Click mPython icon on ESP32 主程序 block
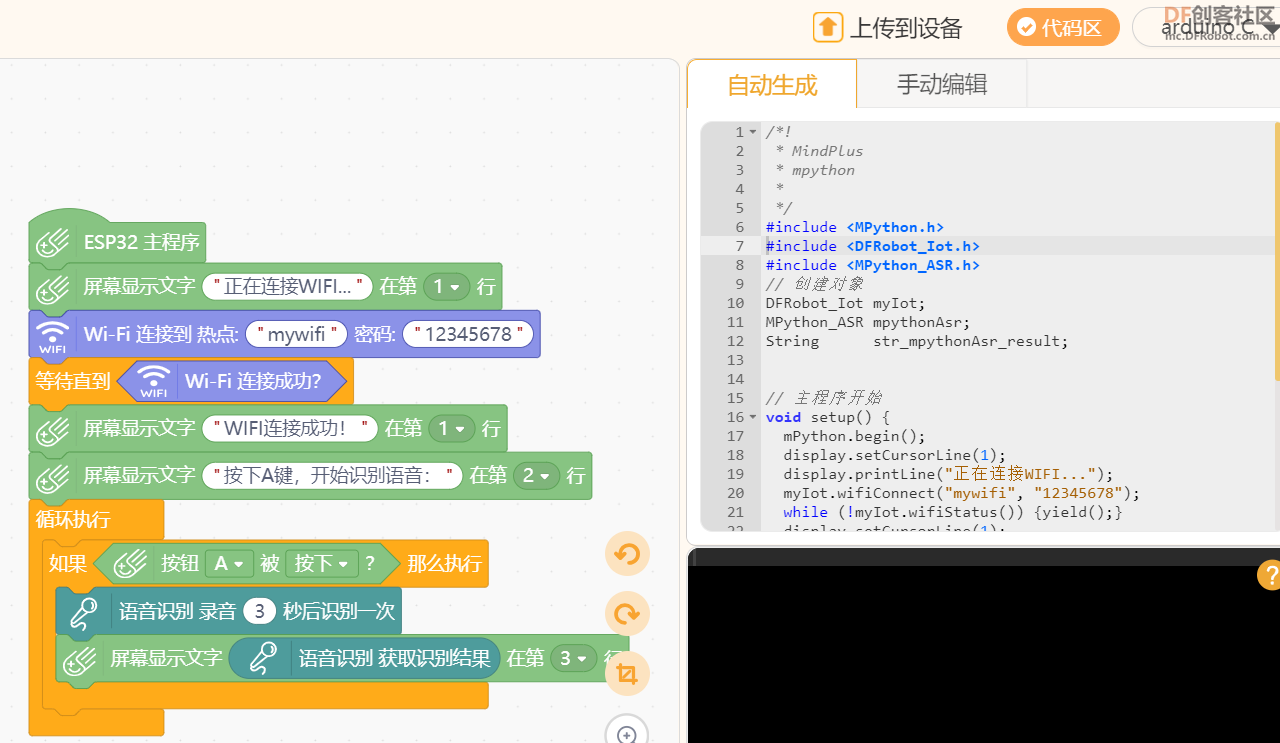 [x=53, y=243]
